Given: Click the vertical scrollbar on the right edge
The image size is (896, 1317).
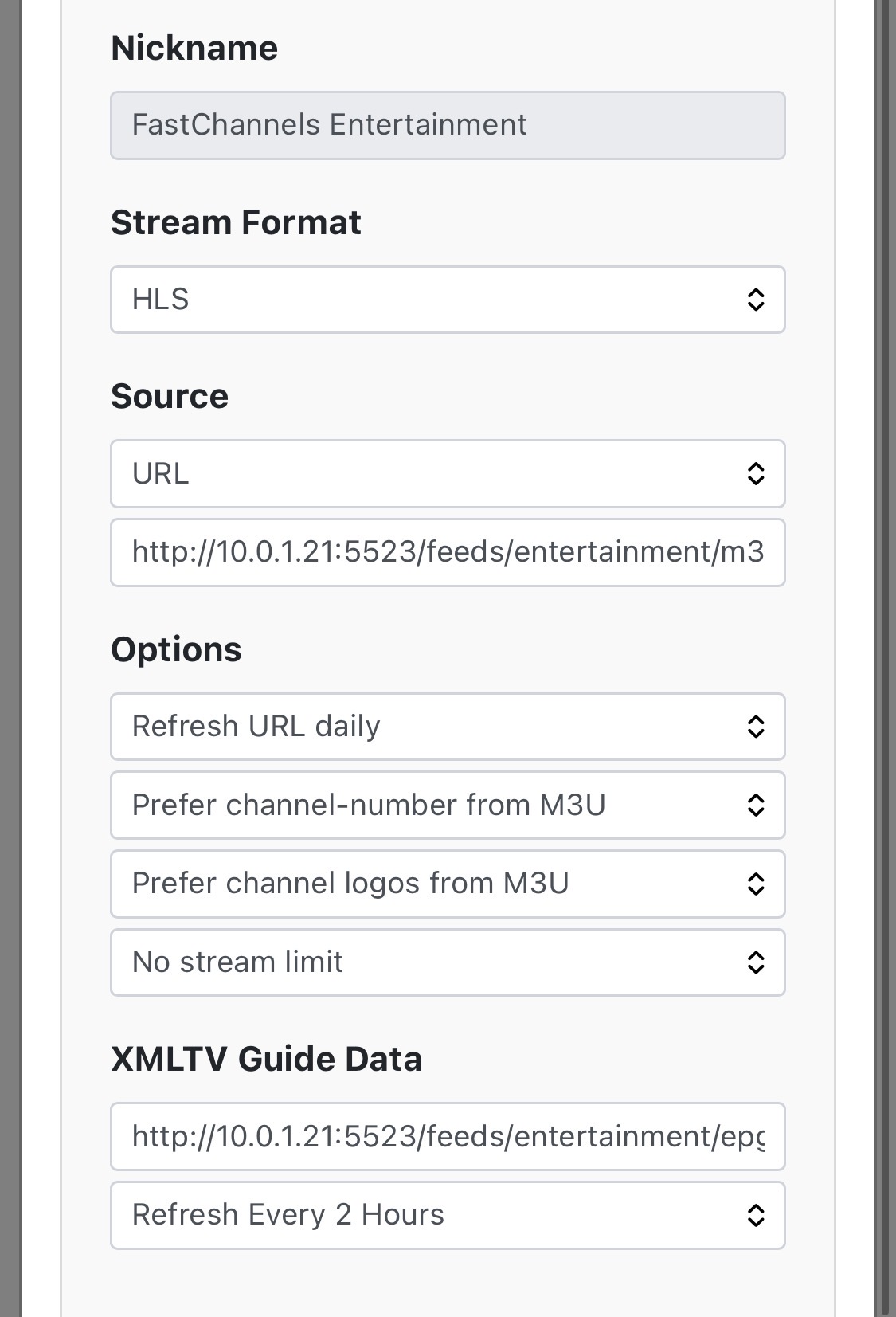Looking at the screenshot, I should pos(883,637).
